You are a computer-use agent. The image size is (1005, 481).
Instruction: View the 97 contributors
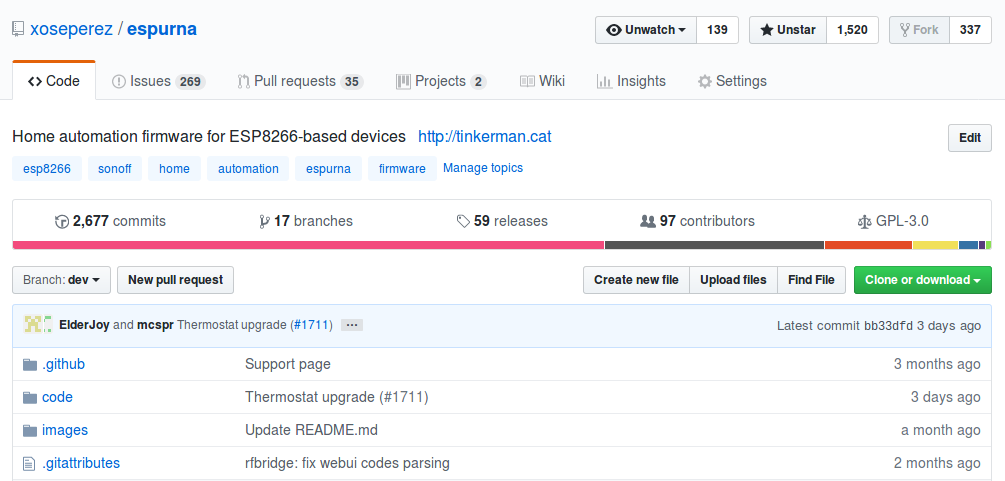click(697, 221)
